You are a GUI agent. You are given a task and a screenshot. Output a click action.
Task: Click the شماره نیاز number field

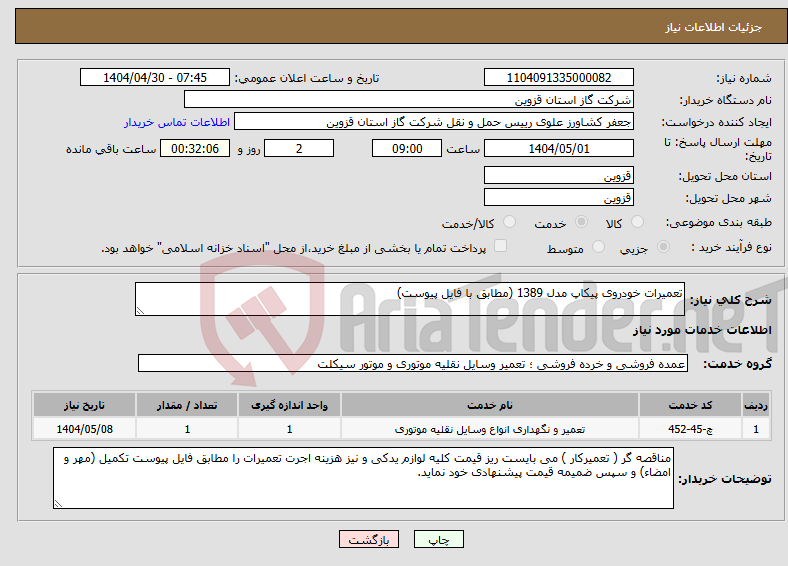point(558,77)
